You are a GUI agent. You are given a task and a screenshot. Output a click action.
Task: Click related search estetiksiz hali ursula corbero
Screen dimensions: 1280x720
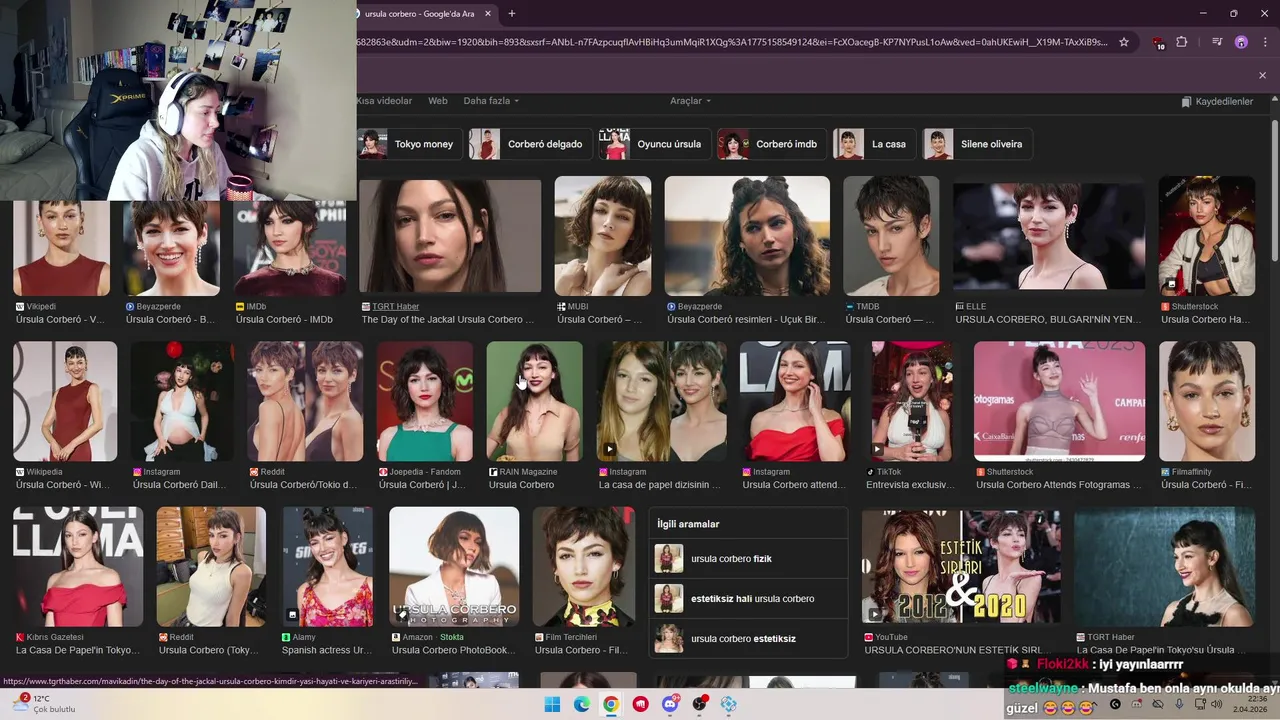(748, 599)
